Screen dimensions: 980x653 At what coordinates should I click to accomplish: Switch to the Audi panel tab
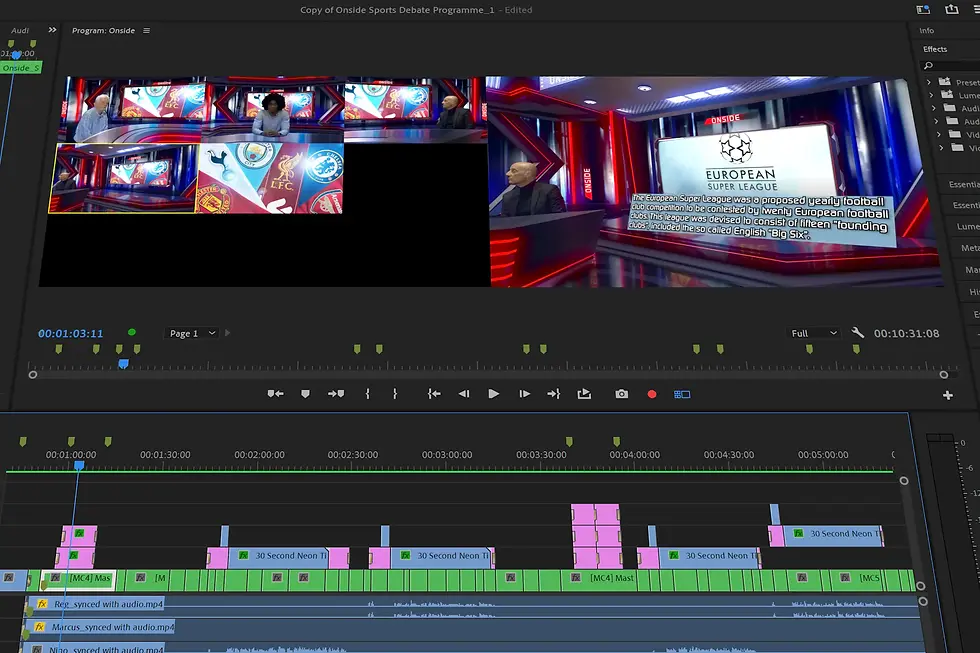coord(20,30)
